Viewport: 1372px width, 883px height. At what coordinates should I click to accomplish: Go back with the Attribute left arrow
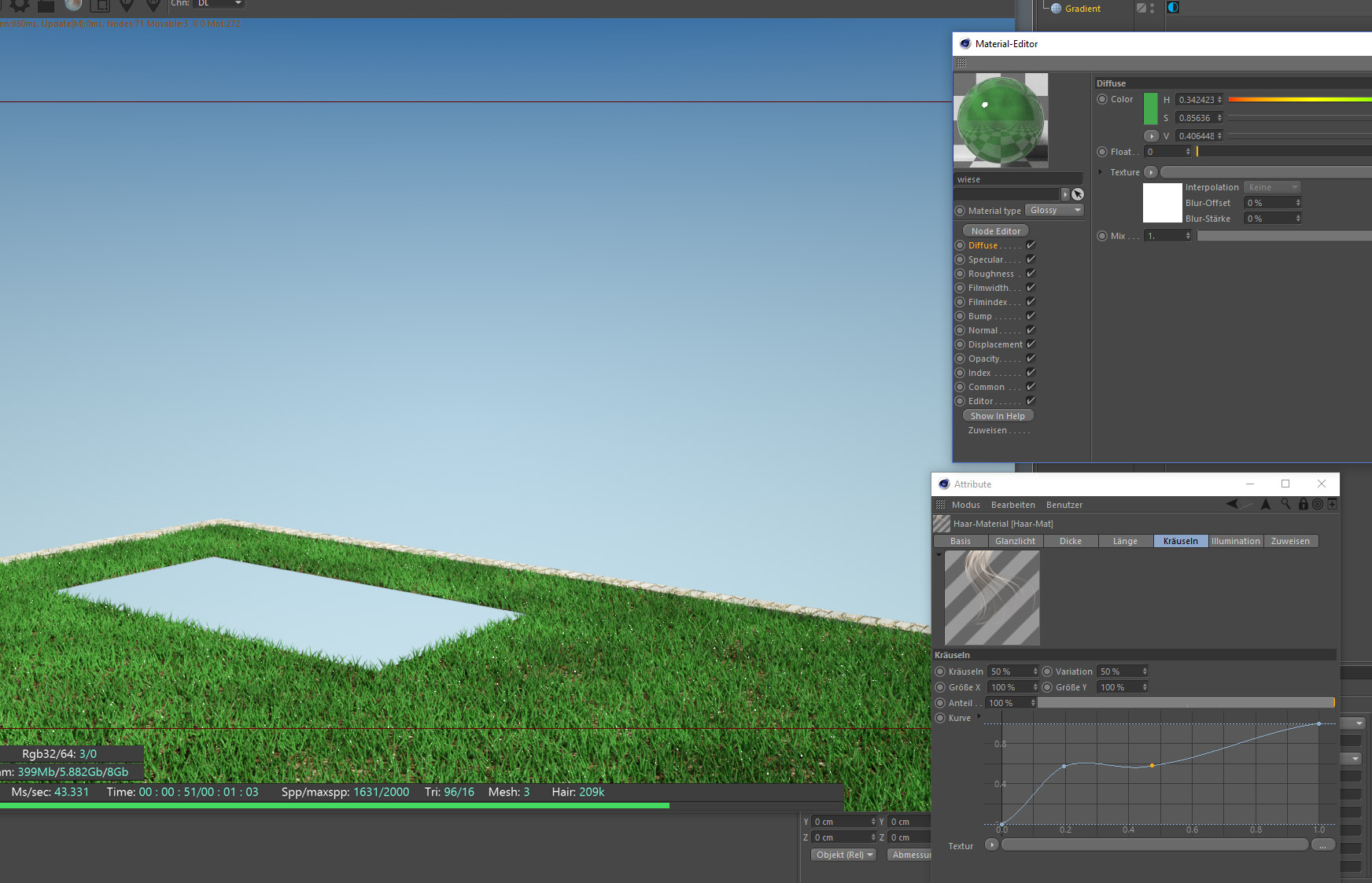pyautogui.click(x=1232, y=504)
